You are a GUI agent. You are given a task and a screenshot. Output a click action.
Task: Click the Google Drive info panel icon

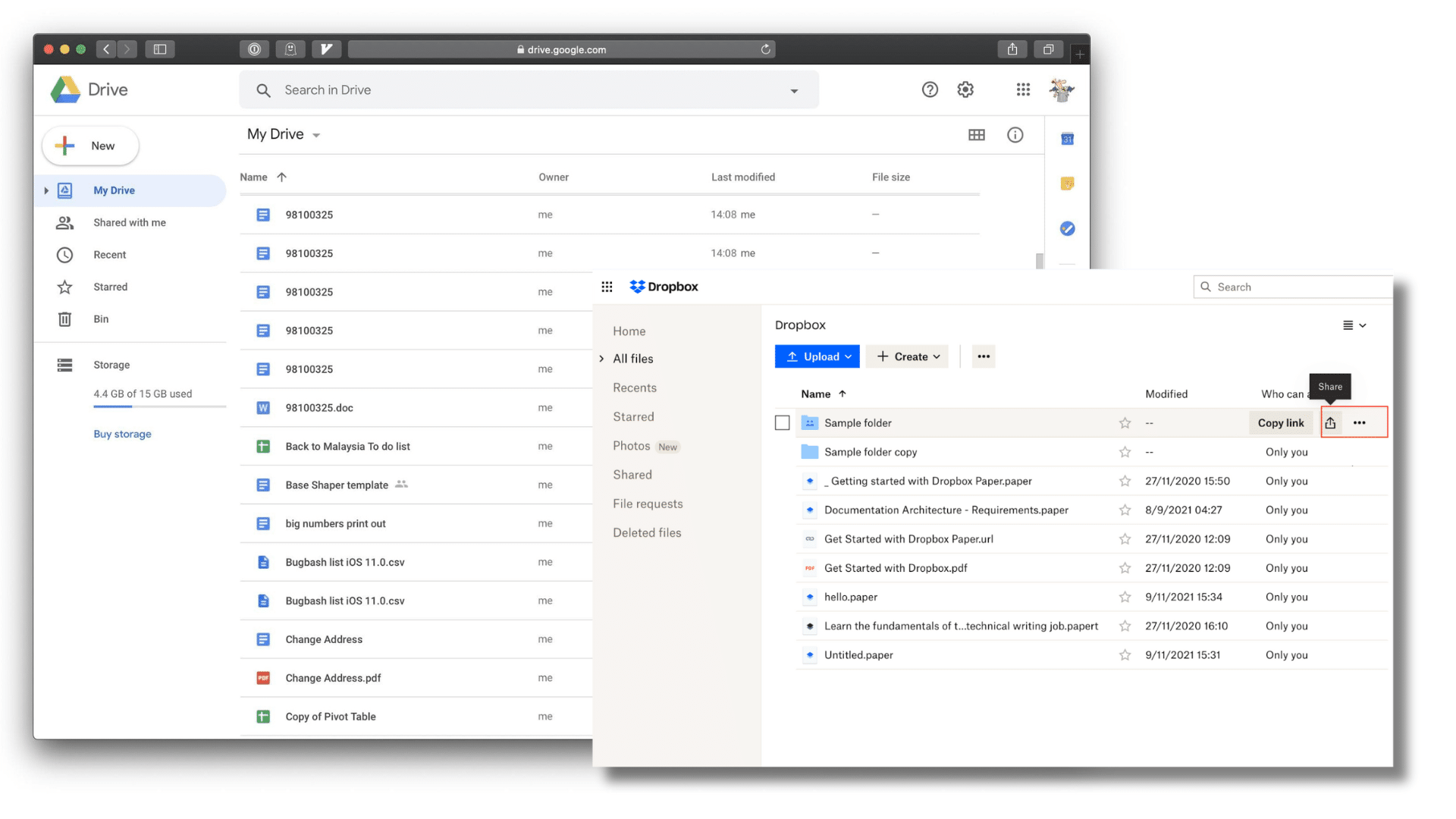pyautogui.click(x=1015, y=134)
